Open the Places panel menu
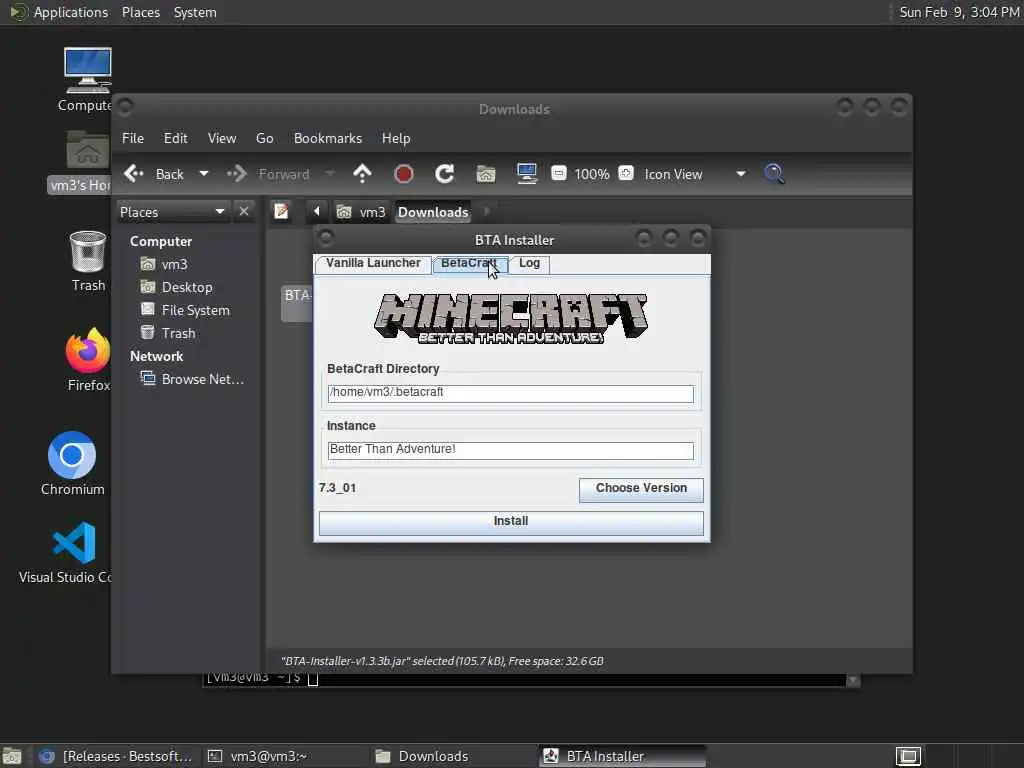The height and width of the screenshot is (768, 1024). click(x=140, y=12)
